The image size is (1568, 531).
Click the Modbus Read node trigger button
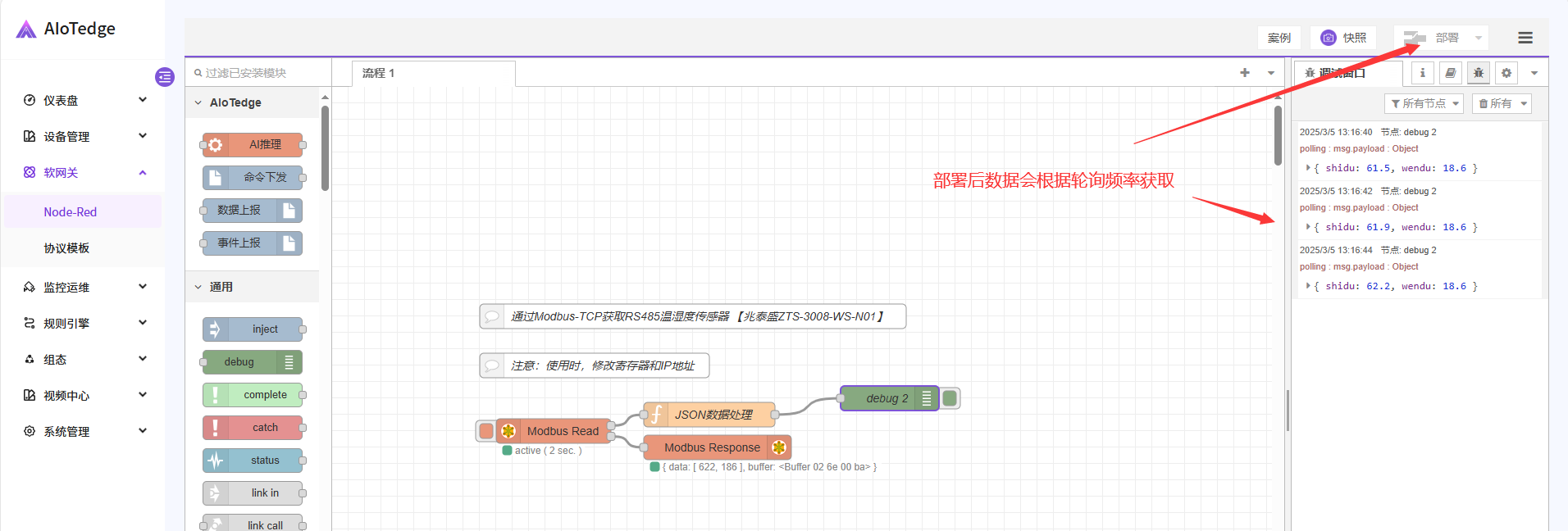pyautogui.click(x=485, y=431)
